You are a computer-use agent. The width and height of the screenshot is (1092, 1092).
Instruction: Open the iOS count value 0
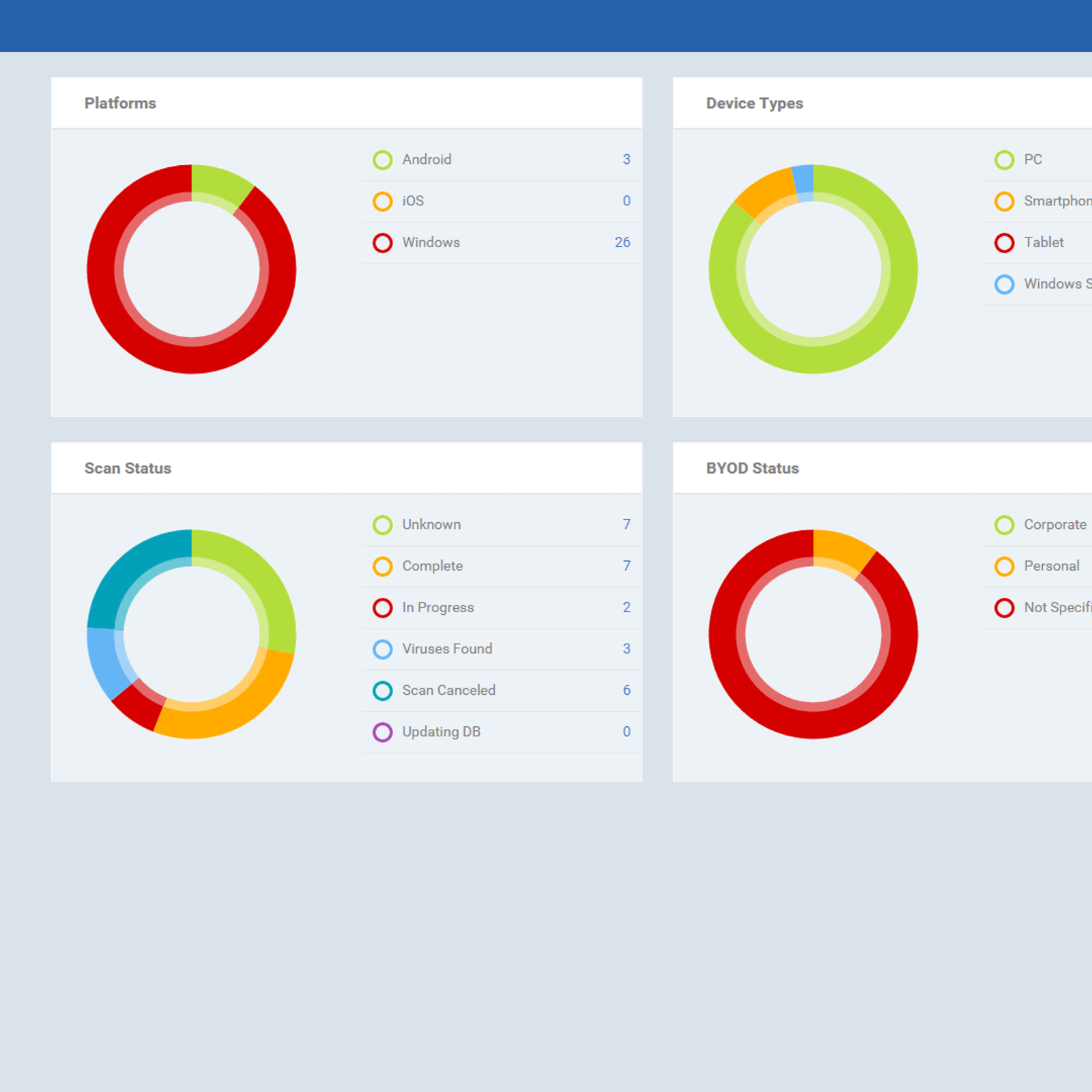626,201
